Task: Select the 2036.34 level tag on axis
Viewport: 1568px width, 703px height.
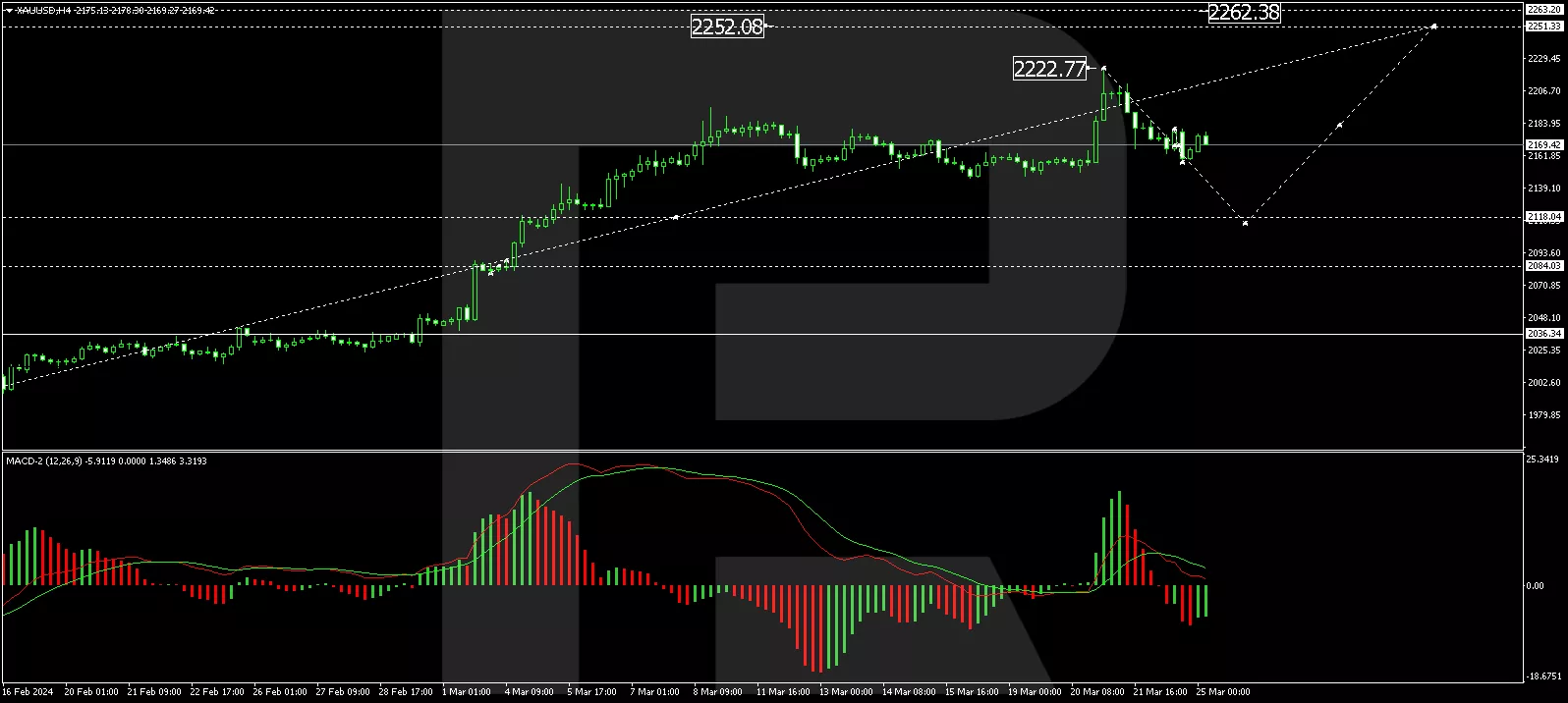Action: tap(1543, 334)
